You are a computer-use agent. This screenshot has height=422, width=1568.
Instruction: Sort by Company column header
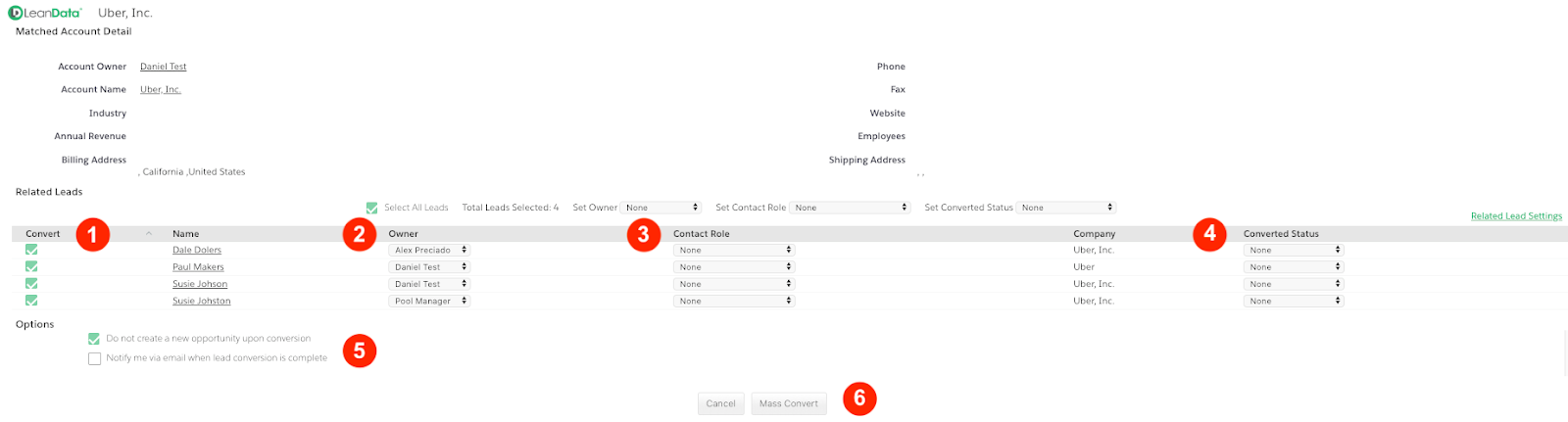coord(1094,234)
